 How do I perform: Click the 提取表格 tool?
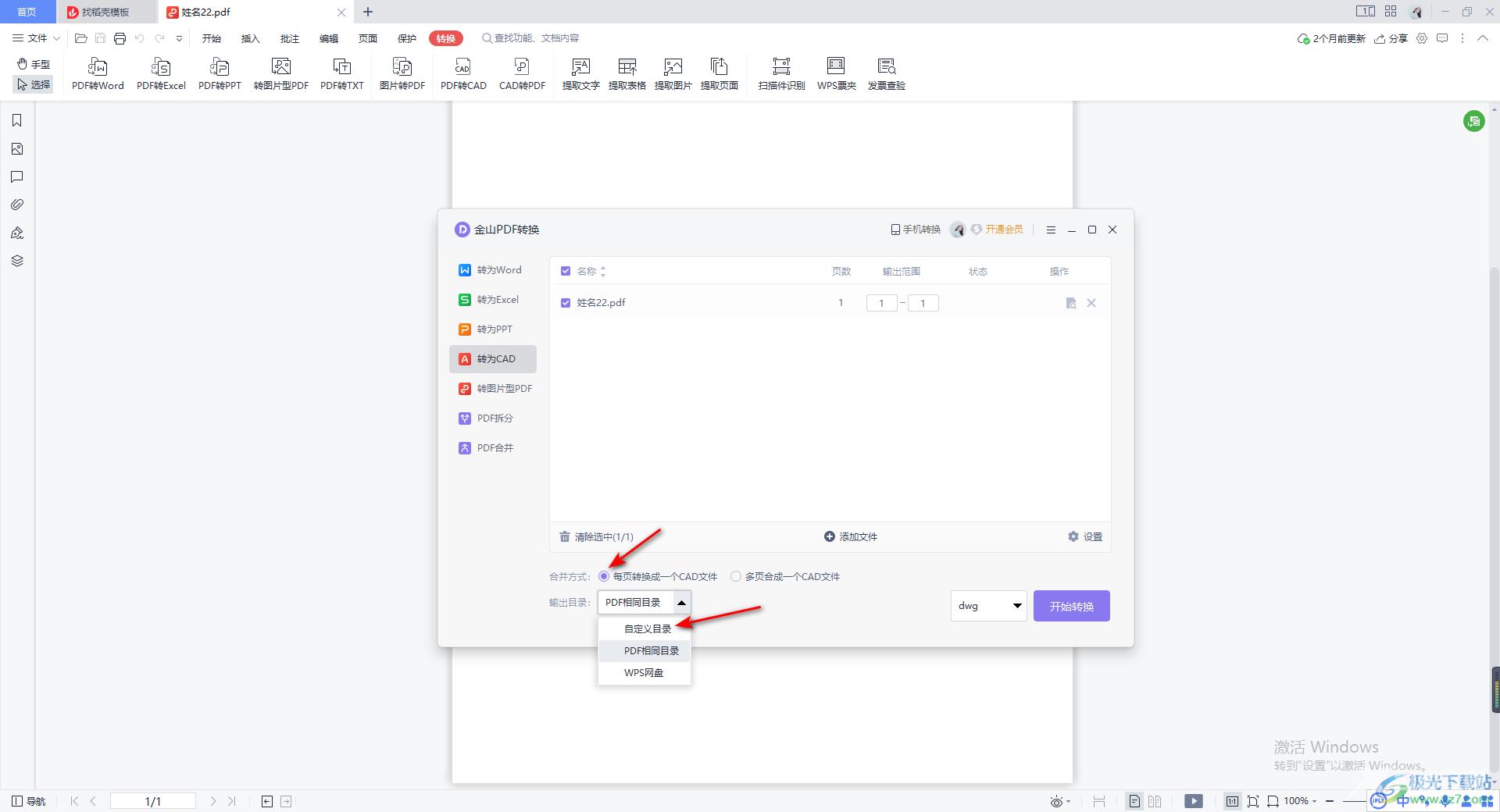[627, 74]
